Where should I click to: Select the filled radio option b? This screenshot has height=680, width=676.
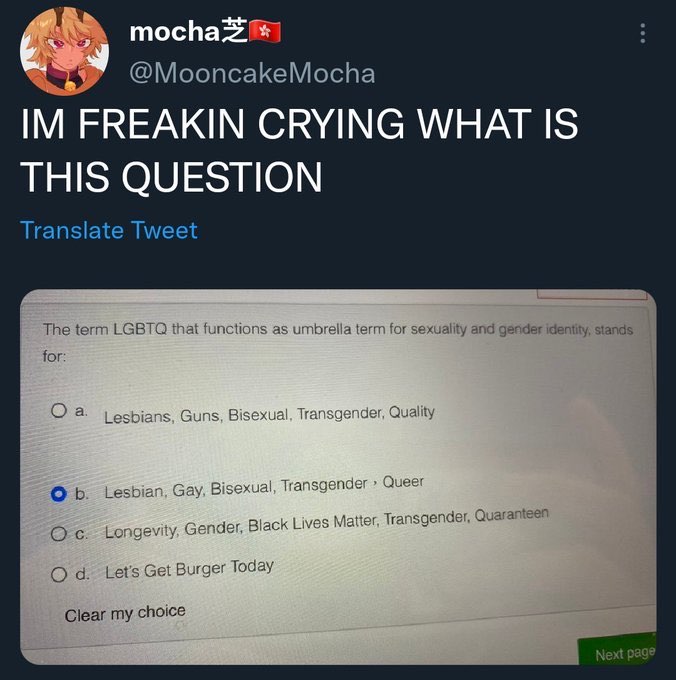(x=59, y=494)
